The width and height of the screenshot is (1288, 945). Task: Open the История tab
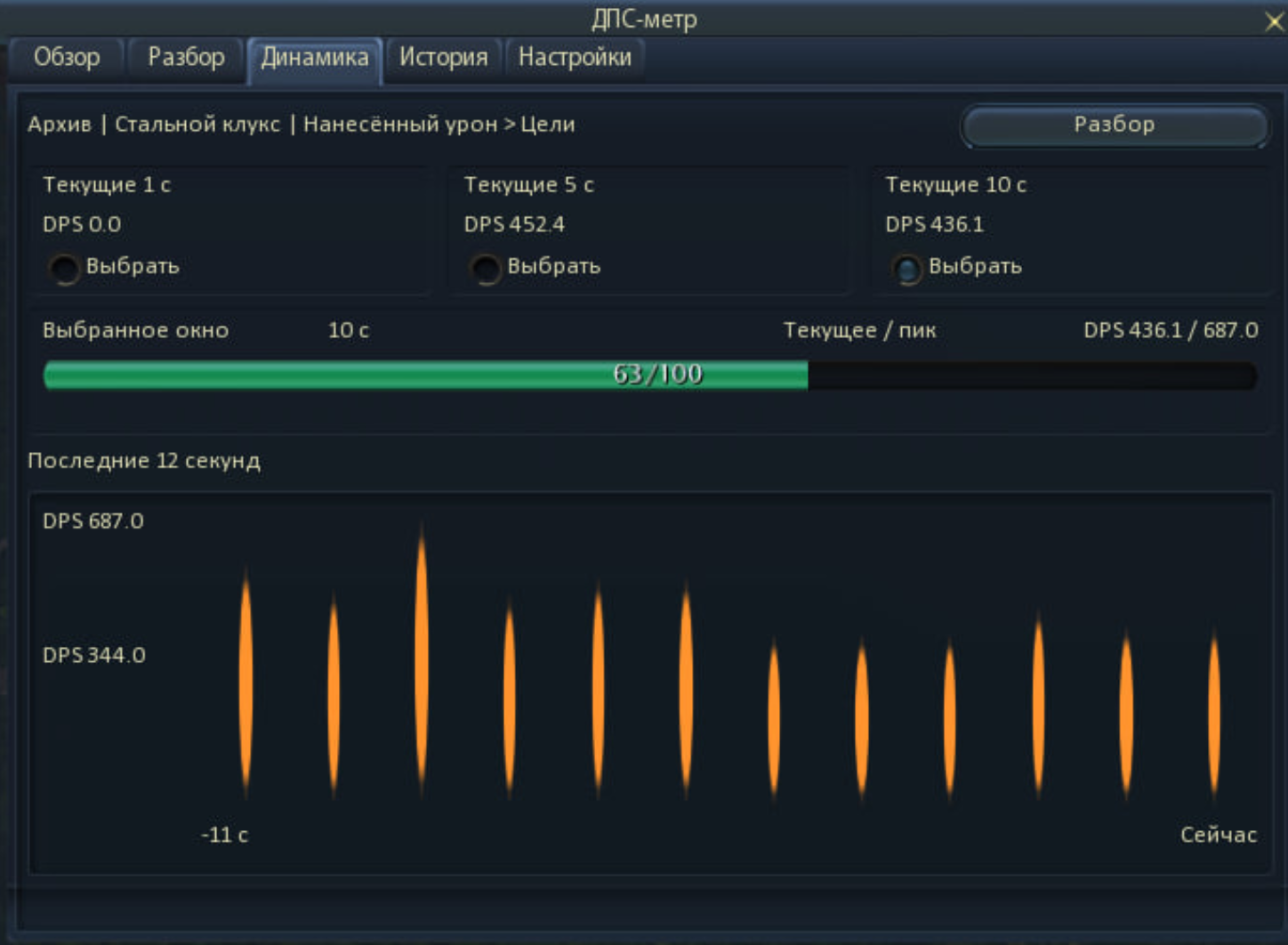(443, 58)
